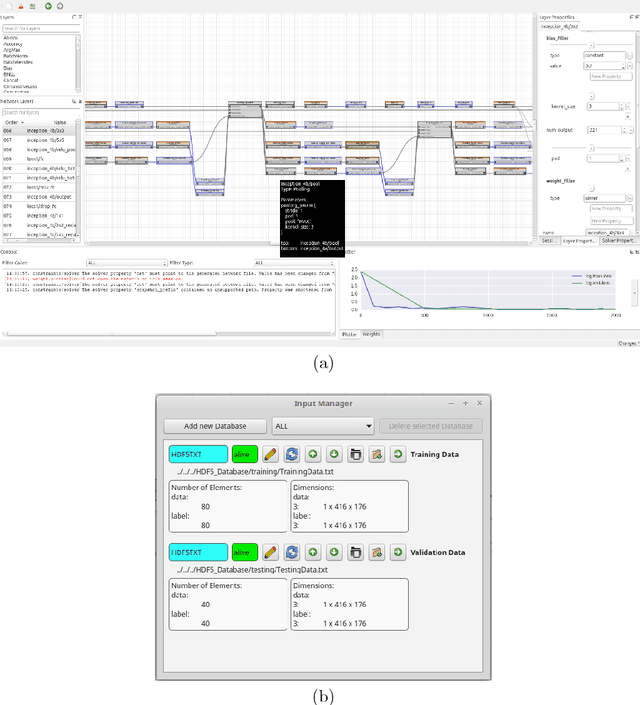Switch to the Weights tab below plot
This screenshot has height=705, width=640.
click(x=371, y=334)
